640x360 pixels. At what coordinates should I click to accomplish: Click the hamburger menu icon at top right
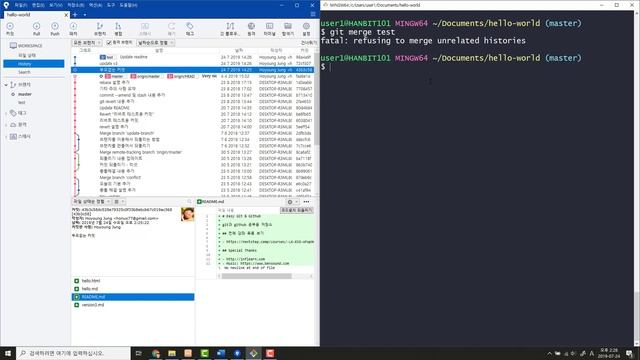pos(313,14)
